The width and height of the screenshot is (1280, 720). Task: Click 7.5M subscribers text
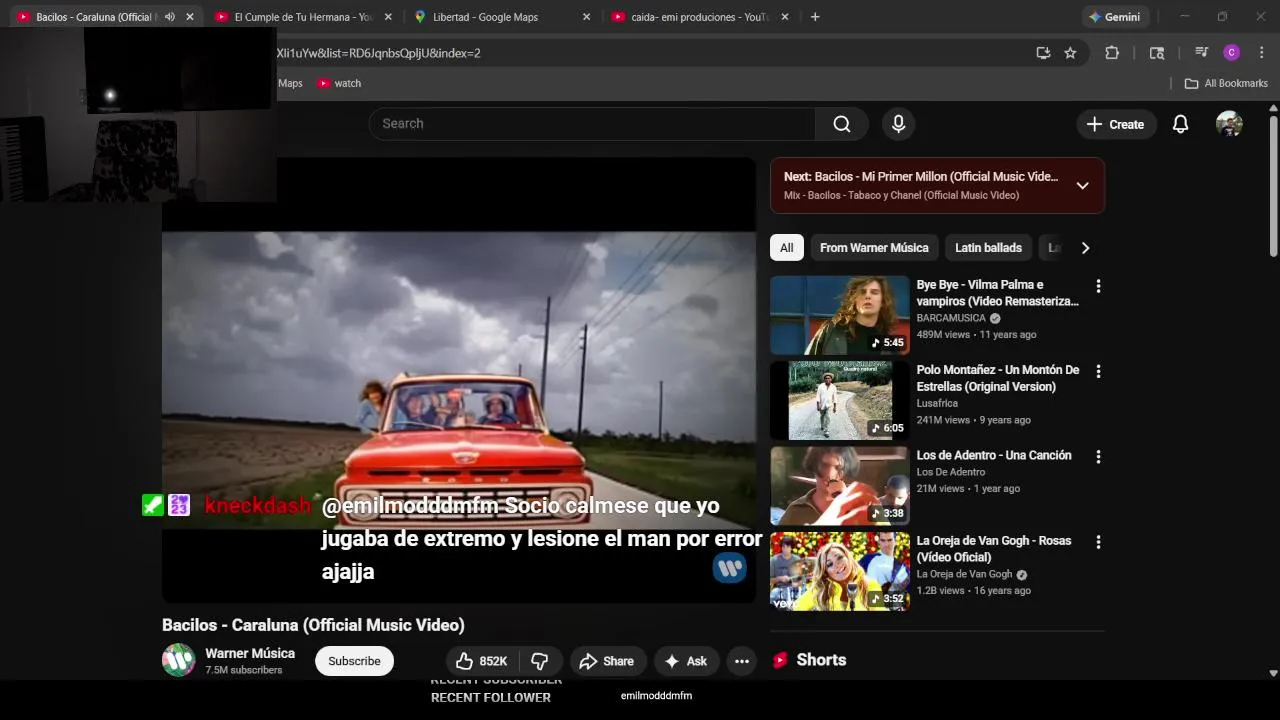244,670
